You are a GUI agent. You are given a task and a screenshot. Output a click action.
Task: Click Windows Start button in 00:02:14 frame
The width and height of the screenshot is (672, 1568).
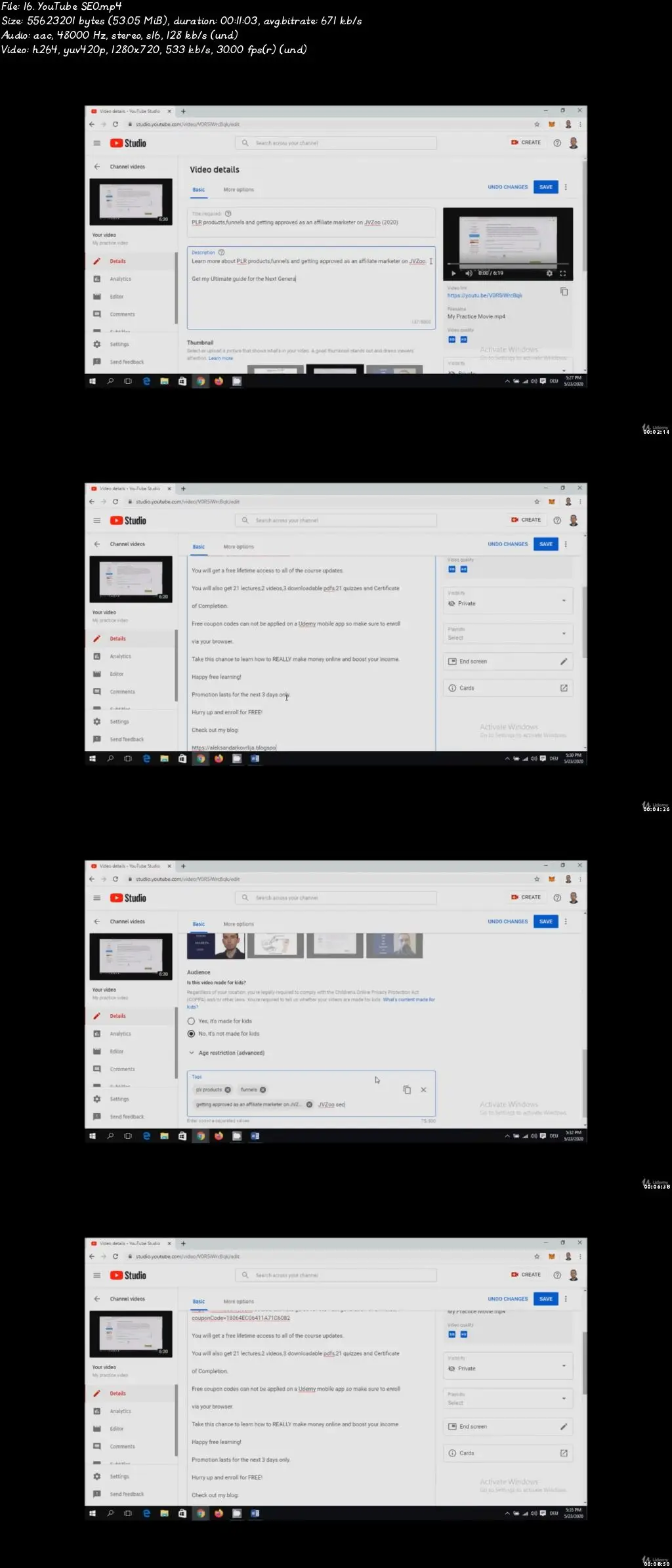tap(93, 381)
